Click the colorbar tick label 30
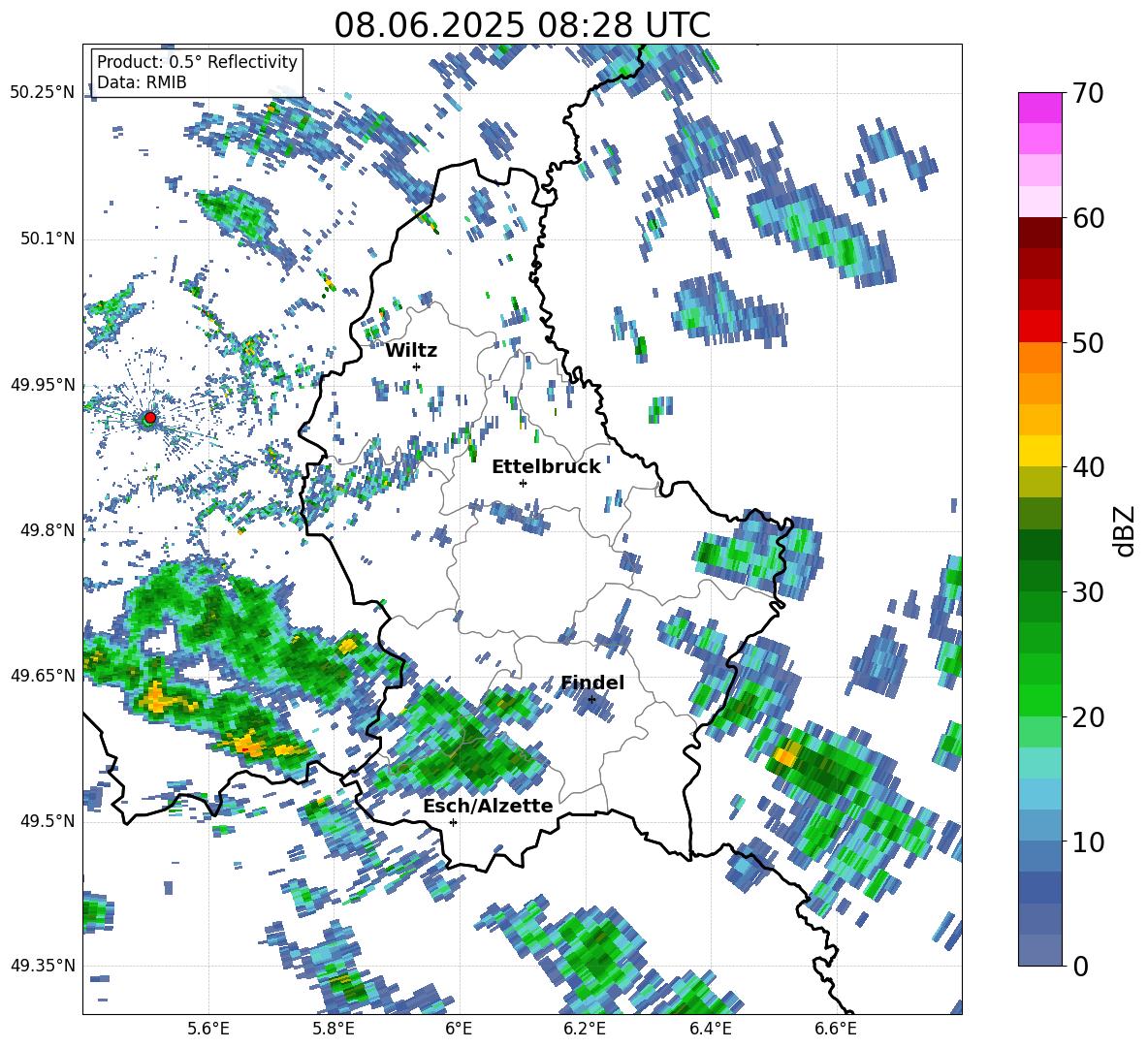The height and width of the screenshot is (1048, 1148). coord(1088,592)
